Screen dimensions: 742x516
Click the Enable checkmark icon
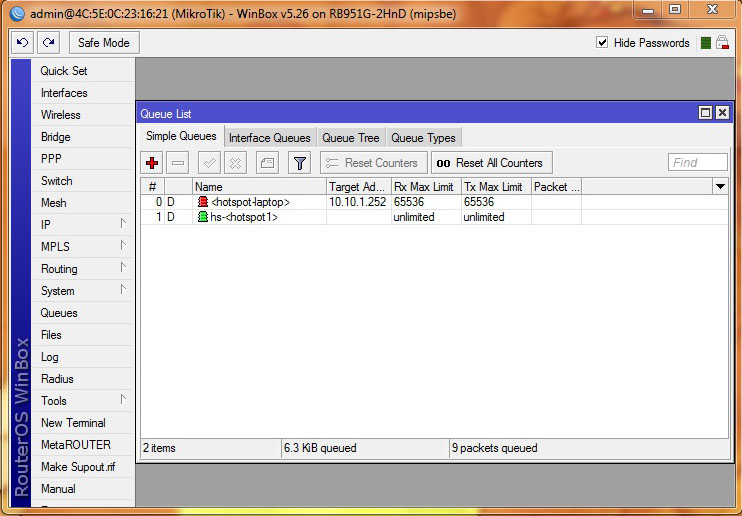[x=209, y=163]
